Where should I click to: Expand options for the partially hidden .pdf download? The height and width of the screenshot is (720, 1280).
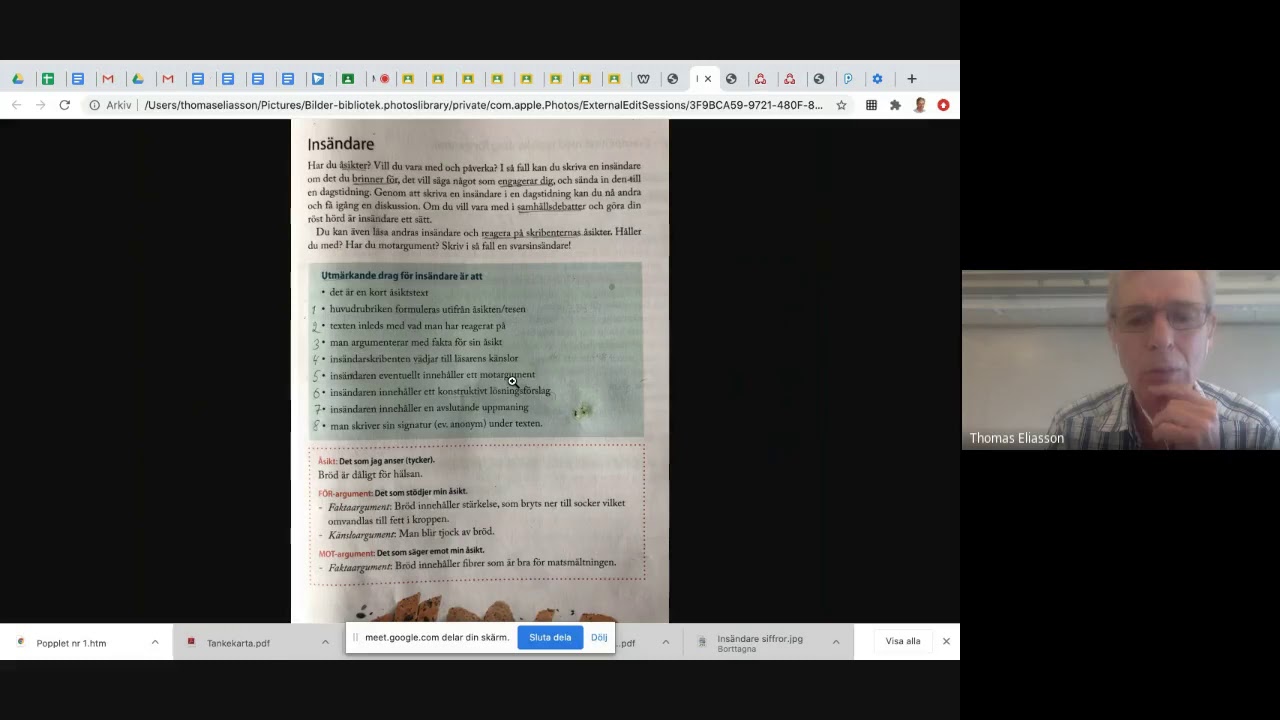[665, 642]
